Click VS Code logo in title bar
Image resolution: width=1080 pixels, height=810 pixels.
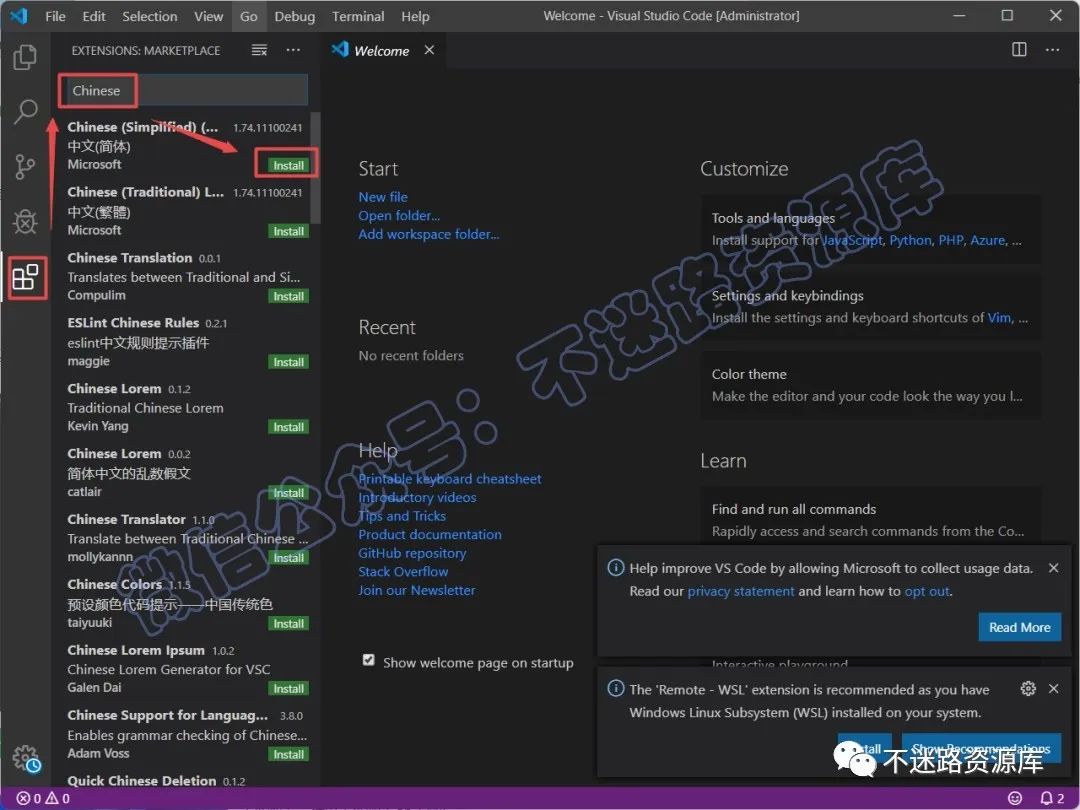tap(19, 16)
